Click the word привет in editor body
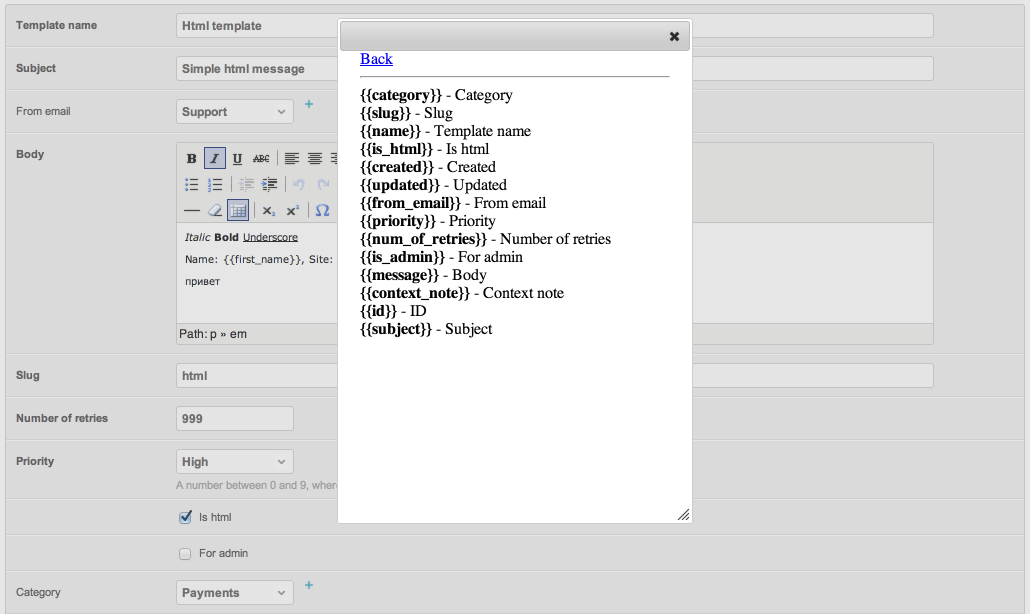 [202, 282]
